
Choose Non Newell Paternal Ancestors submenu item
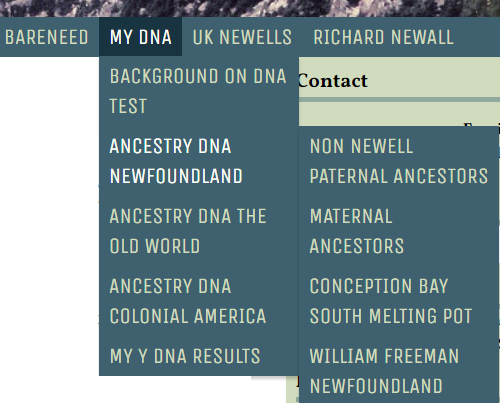(399, 161)
